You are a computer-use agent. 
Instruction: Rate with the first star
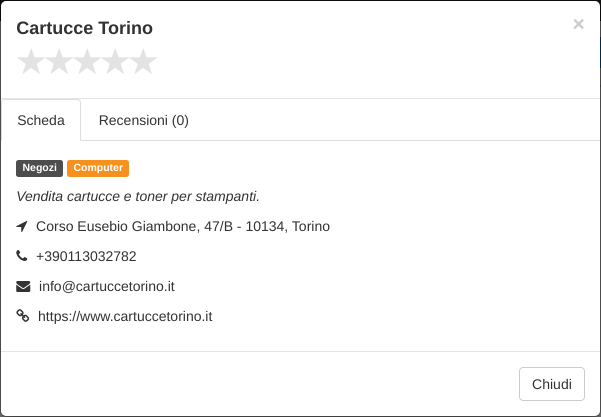click(31, 61)
